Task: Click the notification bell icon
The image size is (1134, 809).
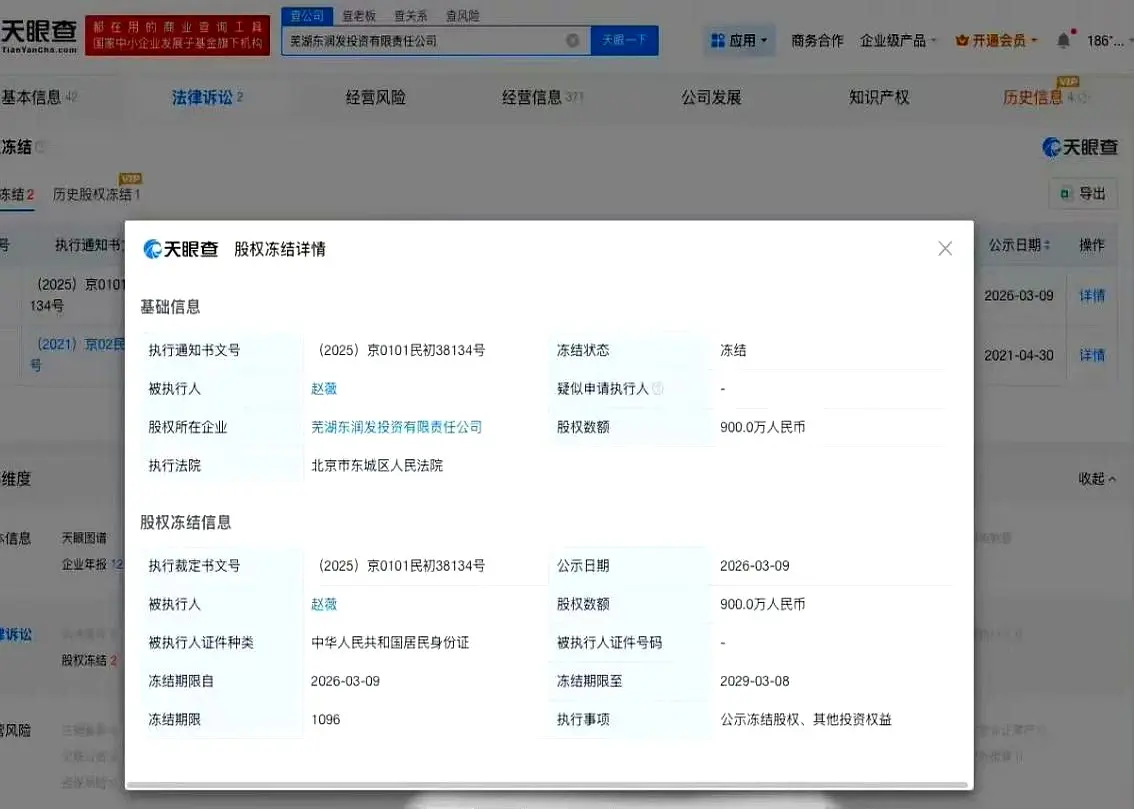Action: pyautogui.click(x=1063, y=40)
